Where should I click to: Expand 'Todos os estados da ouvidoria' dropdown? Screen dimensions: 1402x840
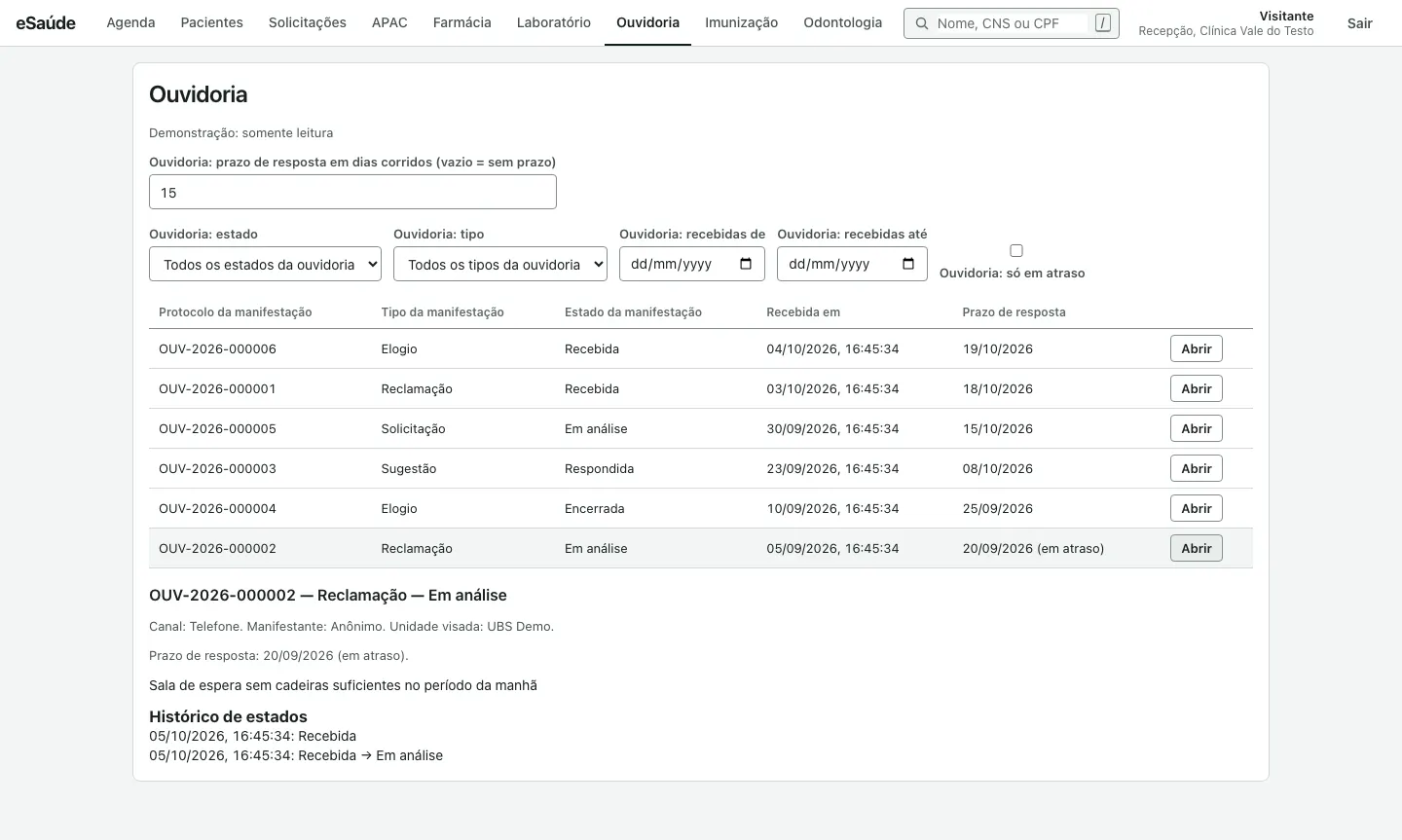click(x=265, y=264)
